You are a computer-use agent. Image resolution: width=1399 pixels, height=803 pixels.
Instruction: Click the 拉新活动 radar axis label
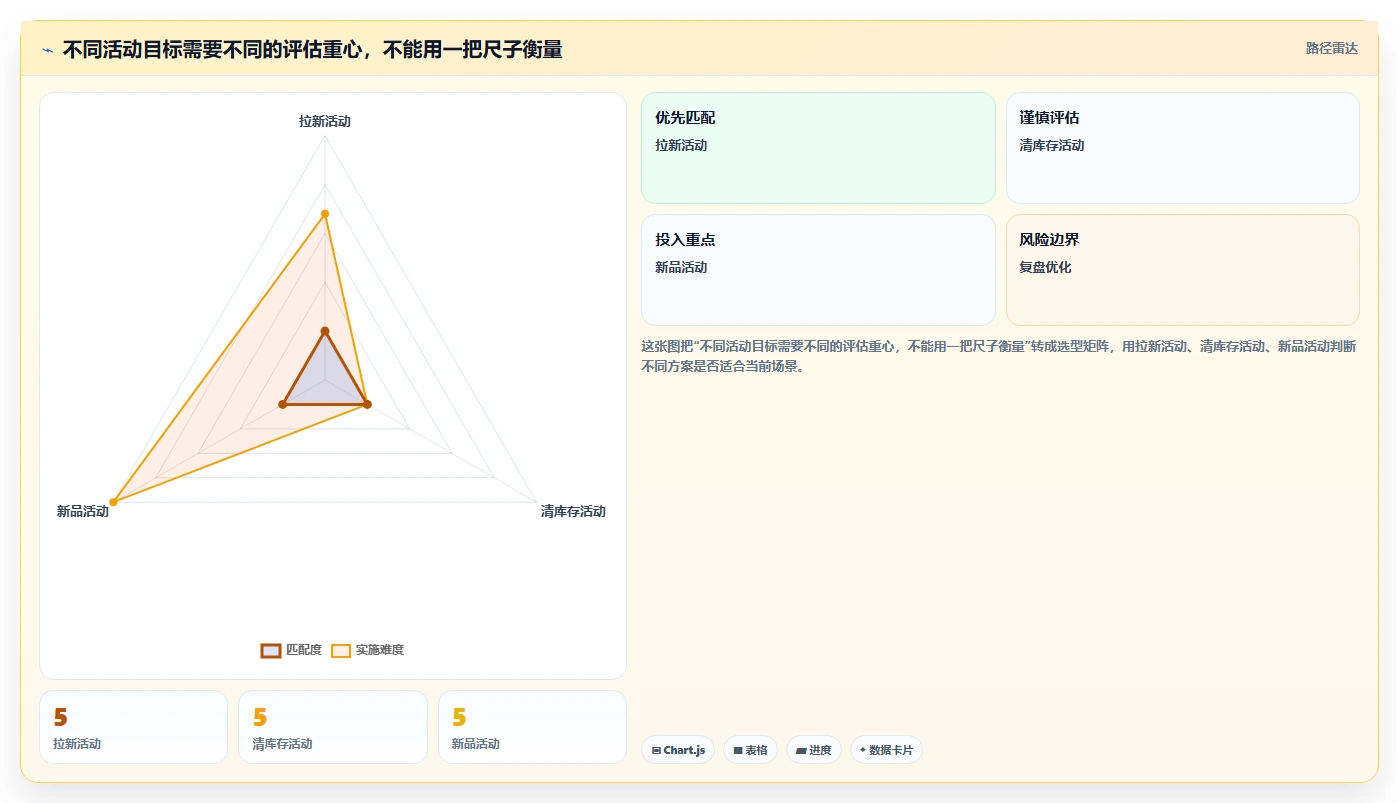[325, 121]
